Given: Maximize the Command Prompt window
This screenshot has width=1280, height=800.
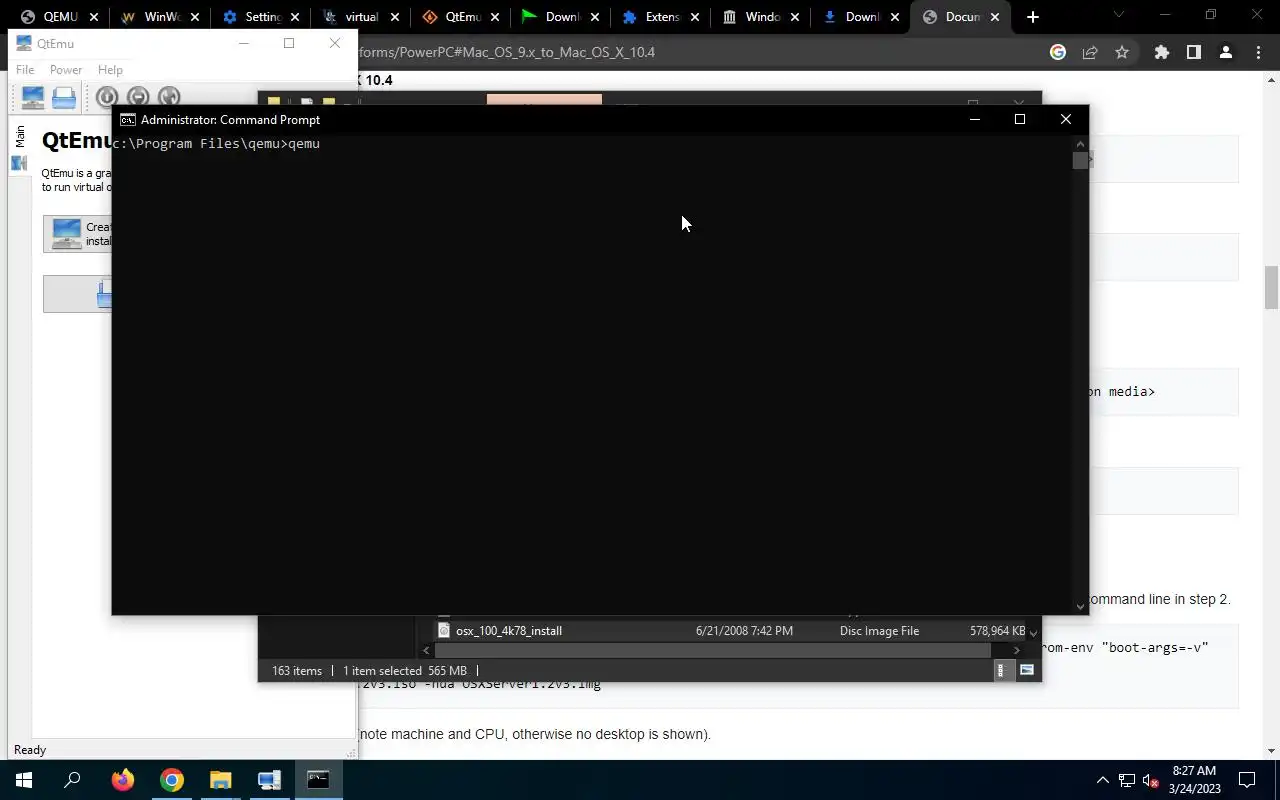Looking at the screenshot, I should [x=1020, y=120].
